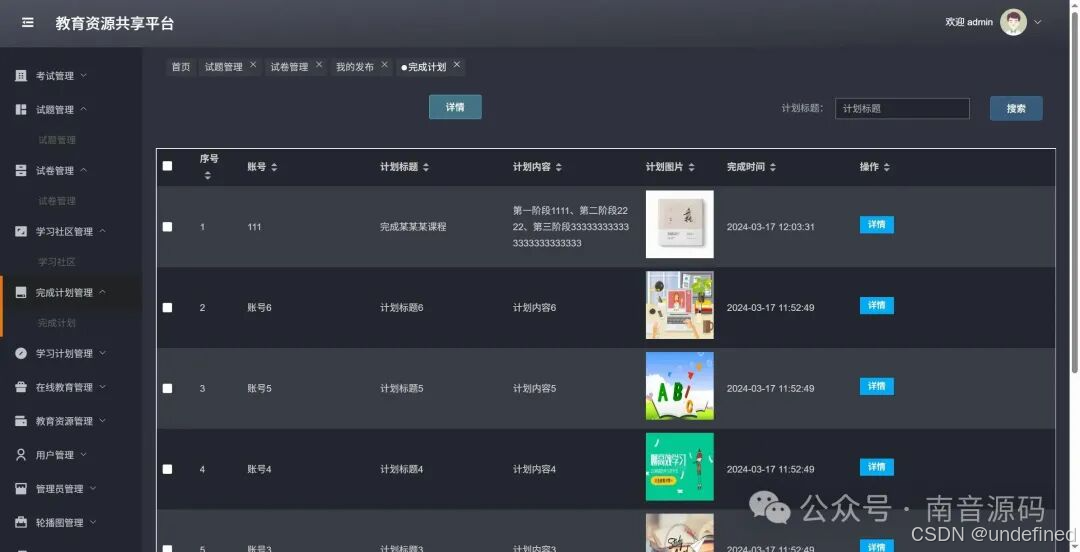The height and width of the screenshot is (552, 1080).
Task: Click the 完成计划管理 sidebar icon
Action: point(21,292)
